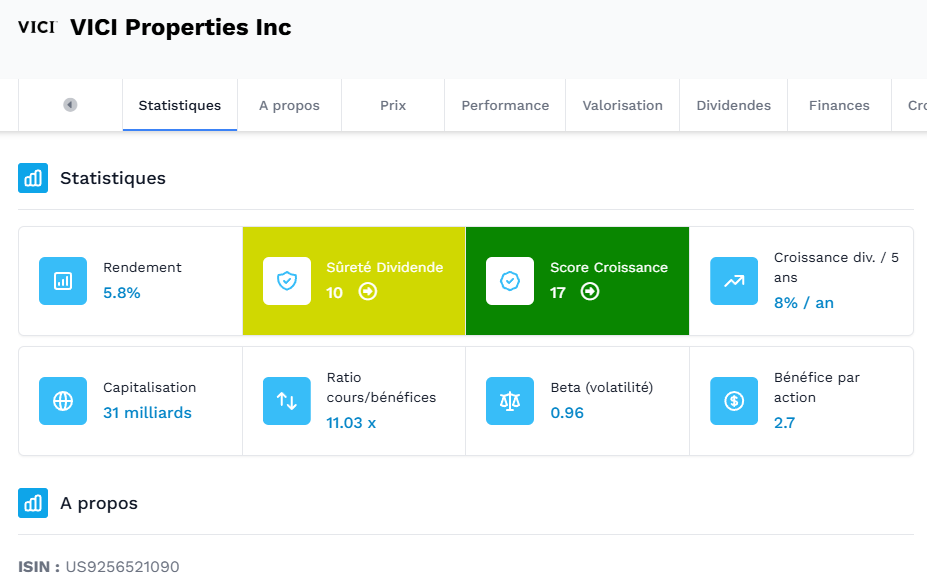Click the Bénéfice par action dollar icon
This screenshot has width=927, height=584.
point(734,401)
